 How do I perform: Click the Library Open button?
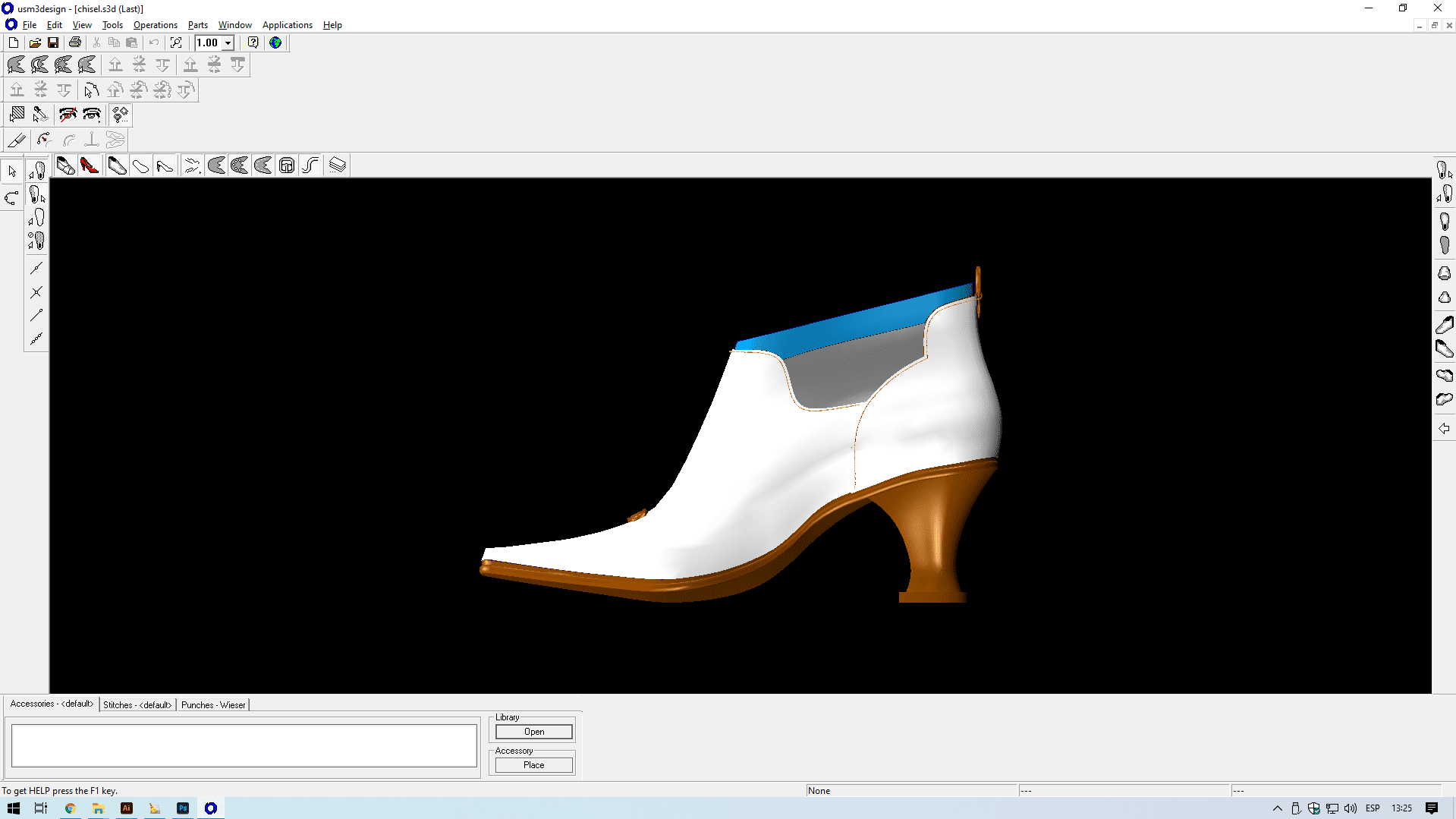click(533, 732)
